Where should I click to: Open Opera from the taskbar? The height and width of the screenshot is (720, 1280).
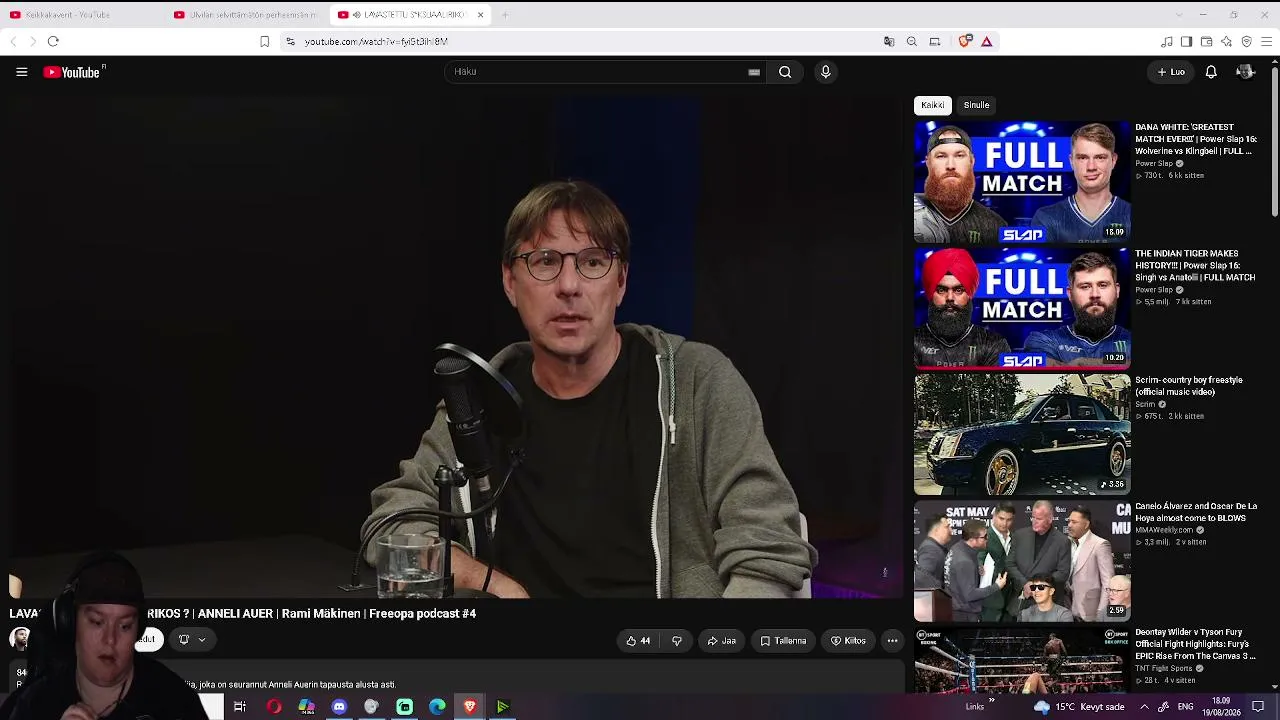click(x=274, y=707)
